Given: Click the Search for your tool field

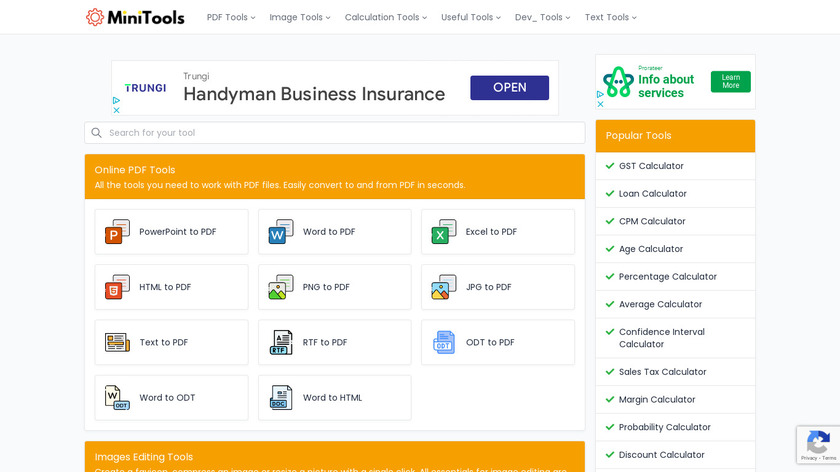Looking at the screenshot, I should [335, 133].
